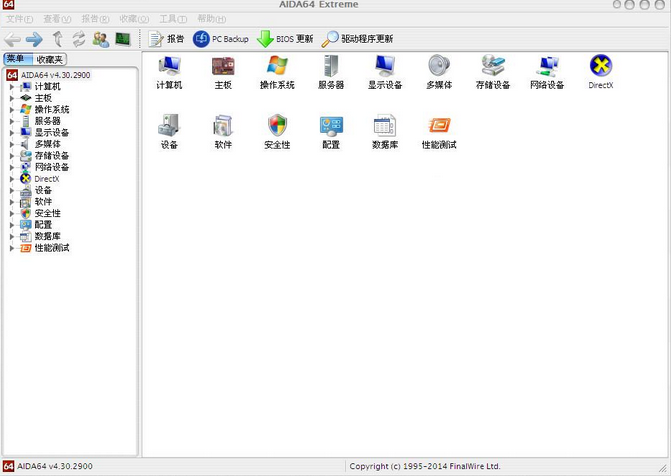This screenshot has height=476, width=671.
Task: Open the 安全性 shield icon in main pane
Action: pyautogui.click(x=277, y=131)
